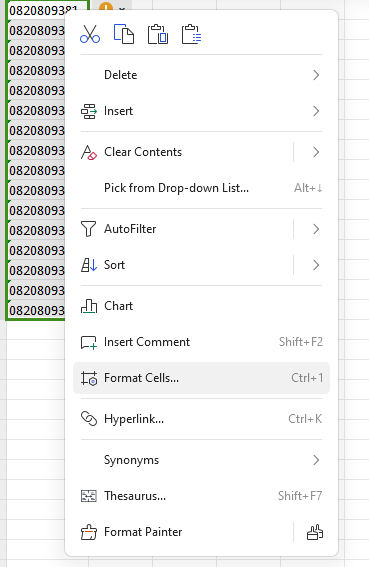Expand the AutoFilter submenu arrow
This screenshot has height=567, width=369.
316,229
